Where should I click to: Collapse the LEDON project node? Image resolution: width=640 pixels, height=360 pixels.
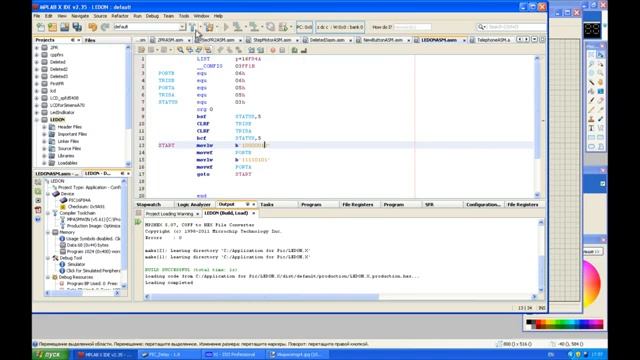(37, 120)
